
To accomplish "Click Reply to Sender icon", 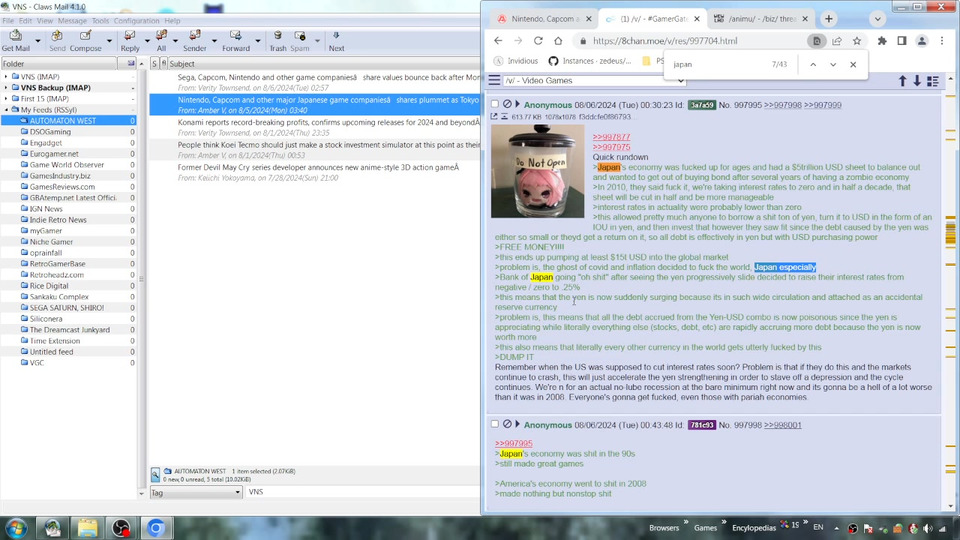I will click(x=195, y=40).
